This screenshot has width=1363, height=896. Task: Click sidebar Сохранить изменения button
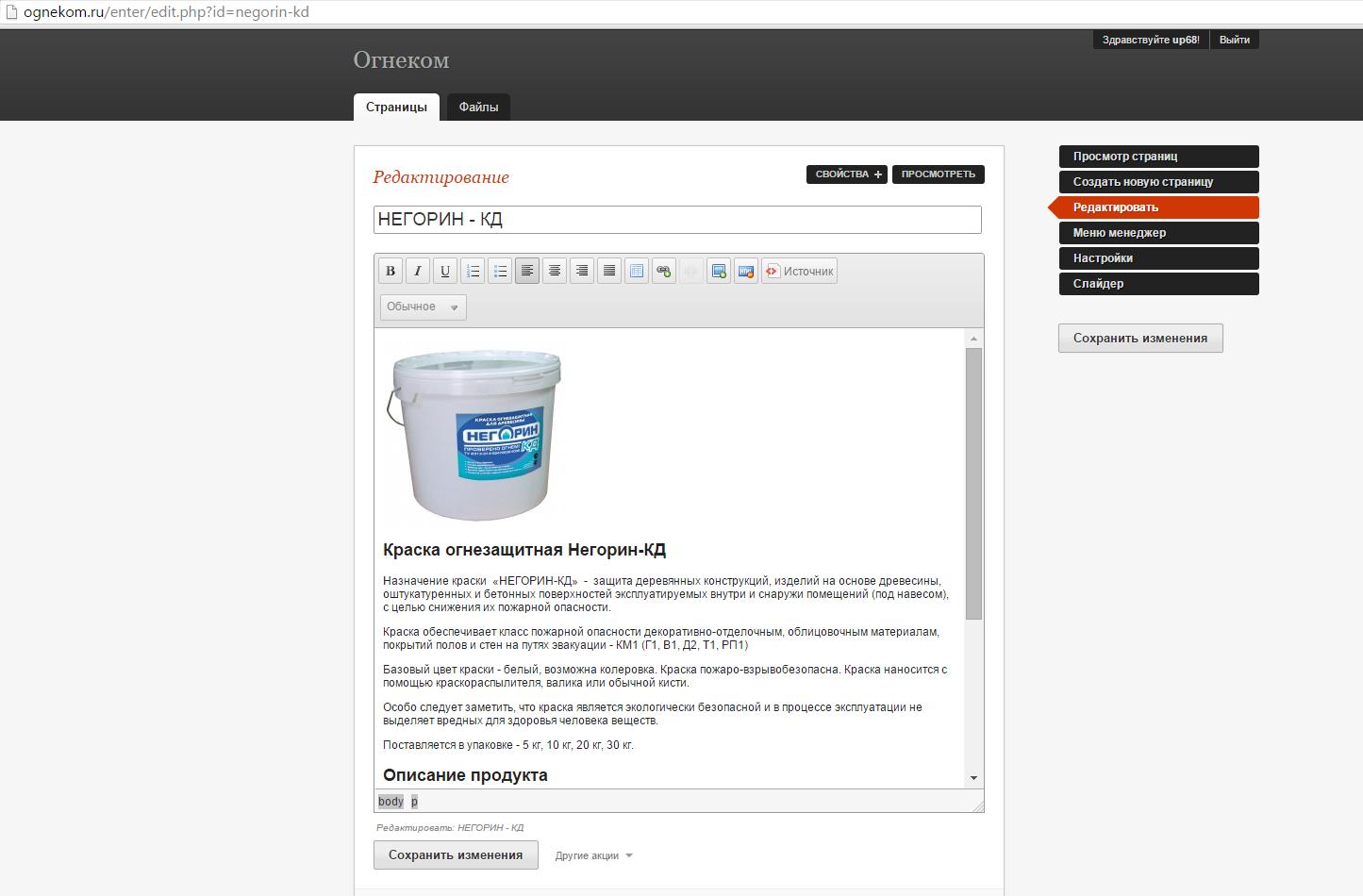pos(1140,339)
